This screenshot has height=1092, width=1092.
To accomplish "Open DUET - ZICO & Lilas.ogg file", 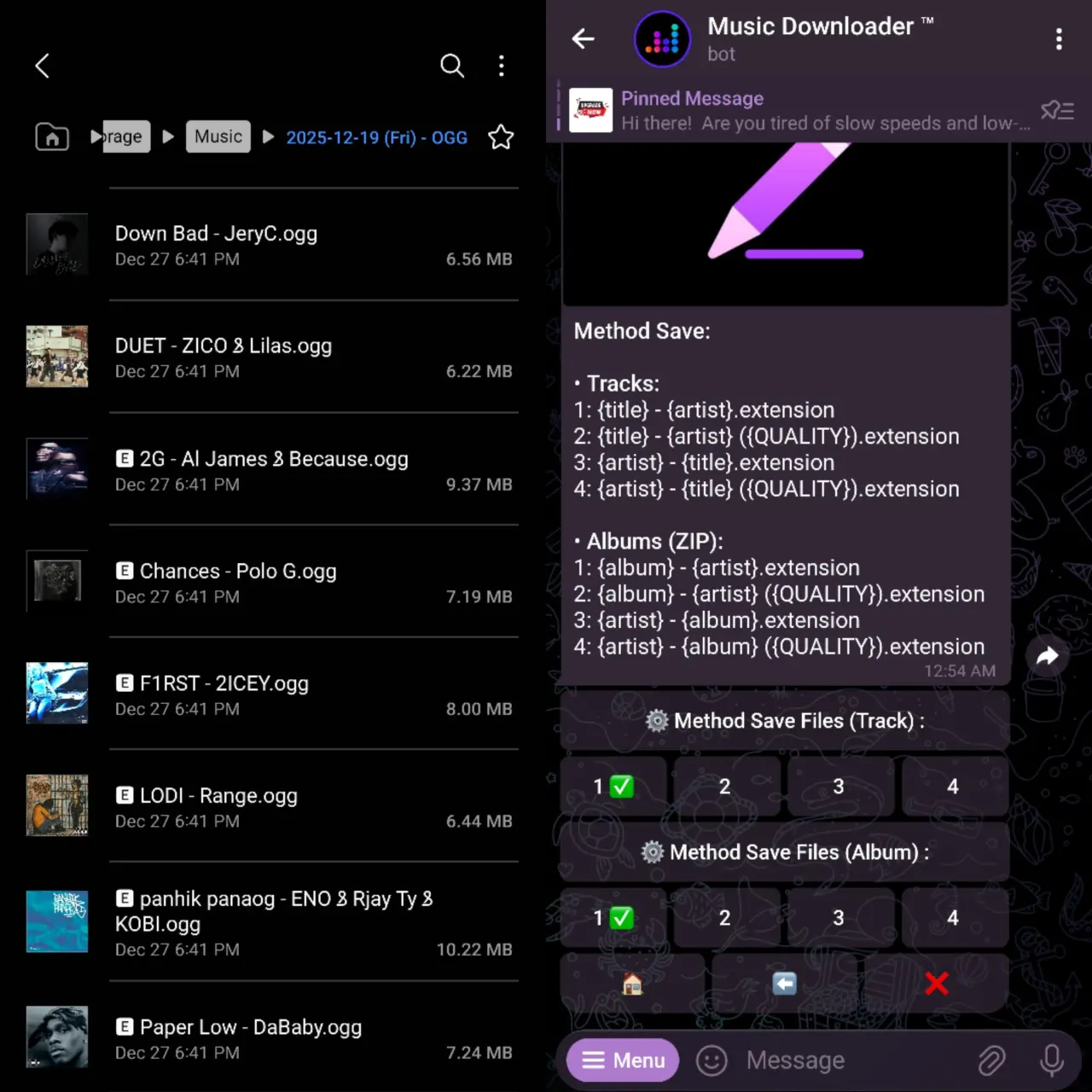I will coord(271,357).
